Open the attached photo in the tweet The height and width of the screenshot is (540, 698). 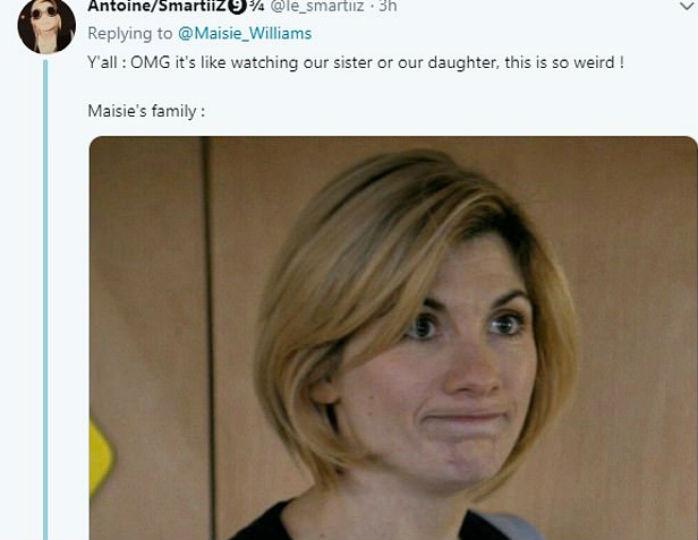[394, 338]
